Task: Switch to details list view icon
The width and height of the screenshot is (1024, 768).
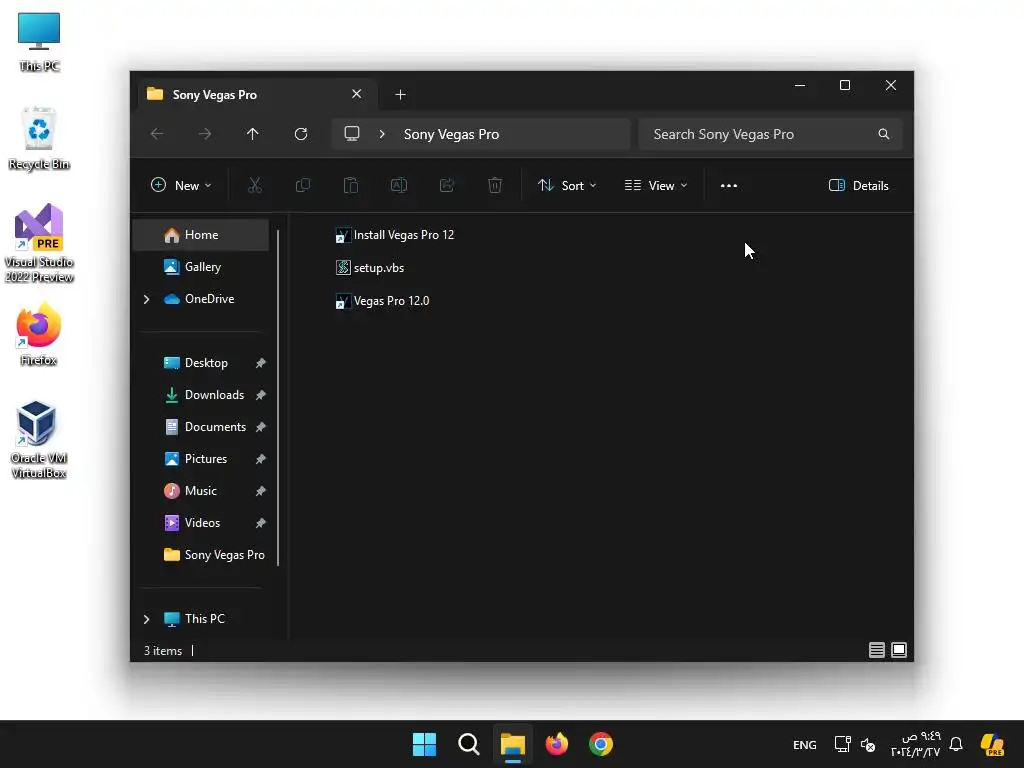Action: [x=876, y=650]
